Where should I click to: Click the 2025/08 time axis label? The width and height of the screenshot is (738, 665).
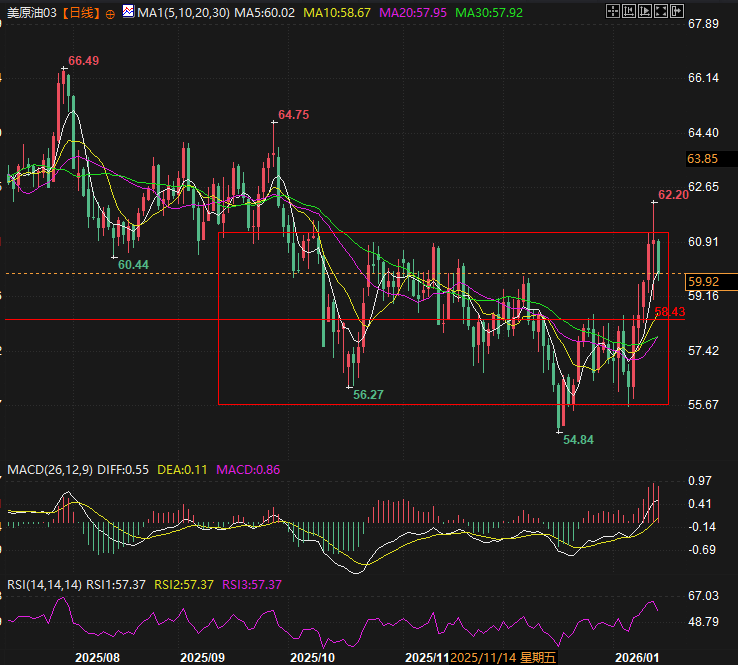[x=97, y=657]
